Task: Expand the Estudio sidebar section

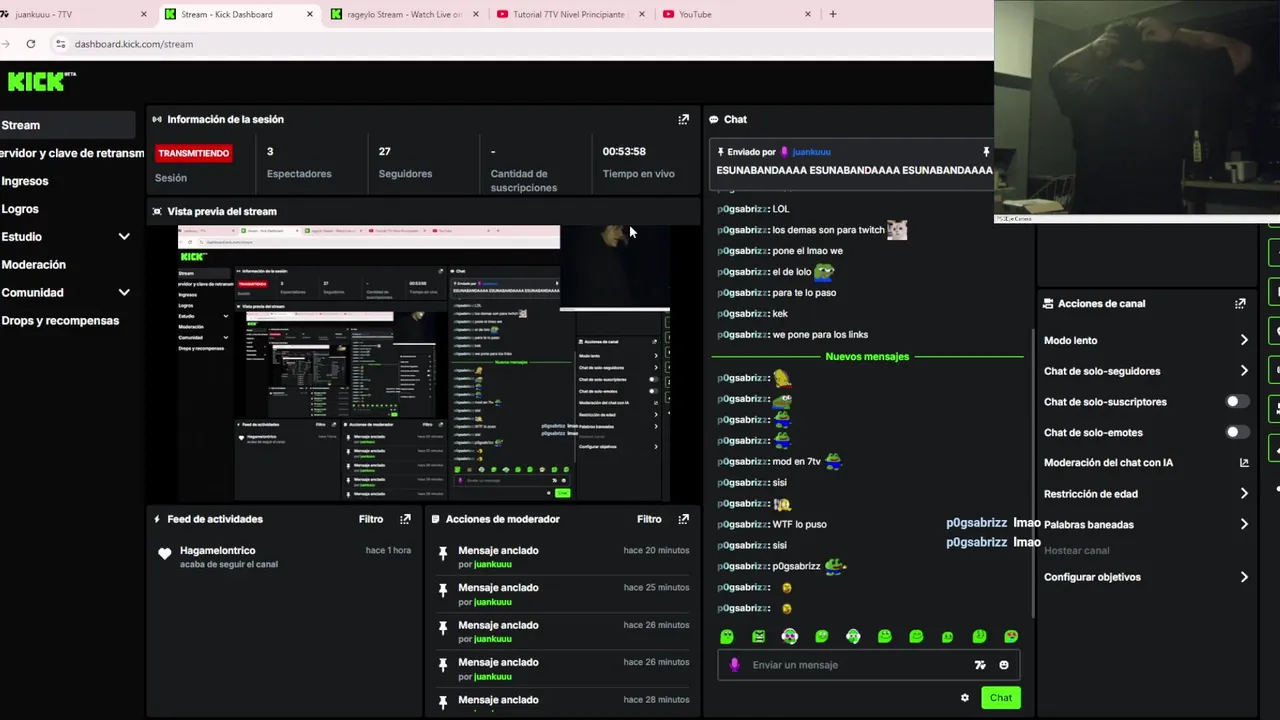Action: pyautogui.click(x=124, y=237)
